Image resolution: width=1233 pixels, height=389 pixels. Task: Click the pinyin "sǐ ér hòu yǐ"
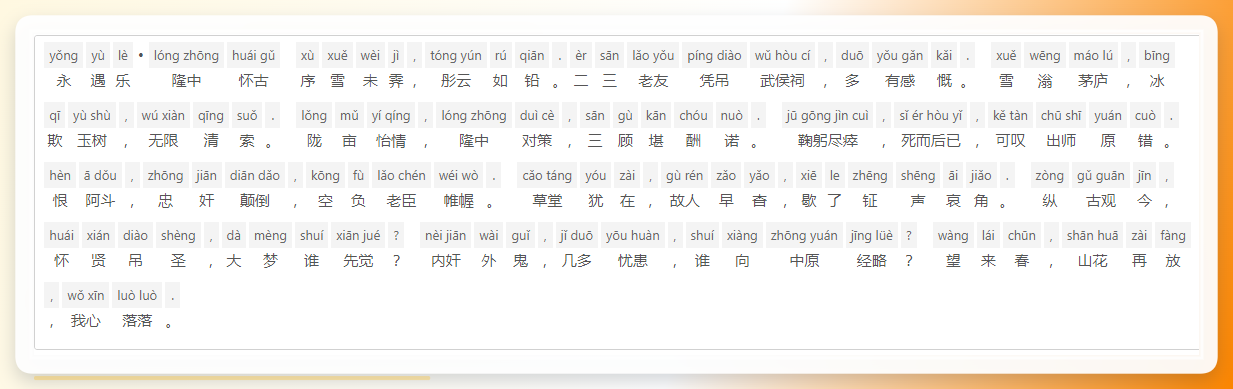coord(930,115)
